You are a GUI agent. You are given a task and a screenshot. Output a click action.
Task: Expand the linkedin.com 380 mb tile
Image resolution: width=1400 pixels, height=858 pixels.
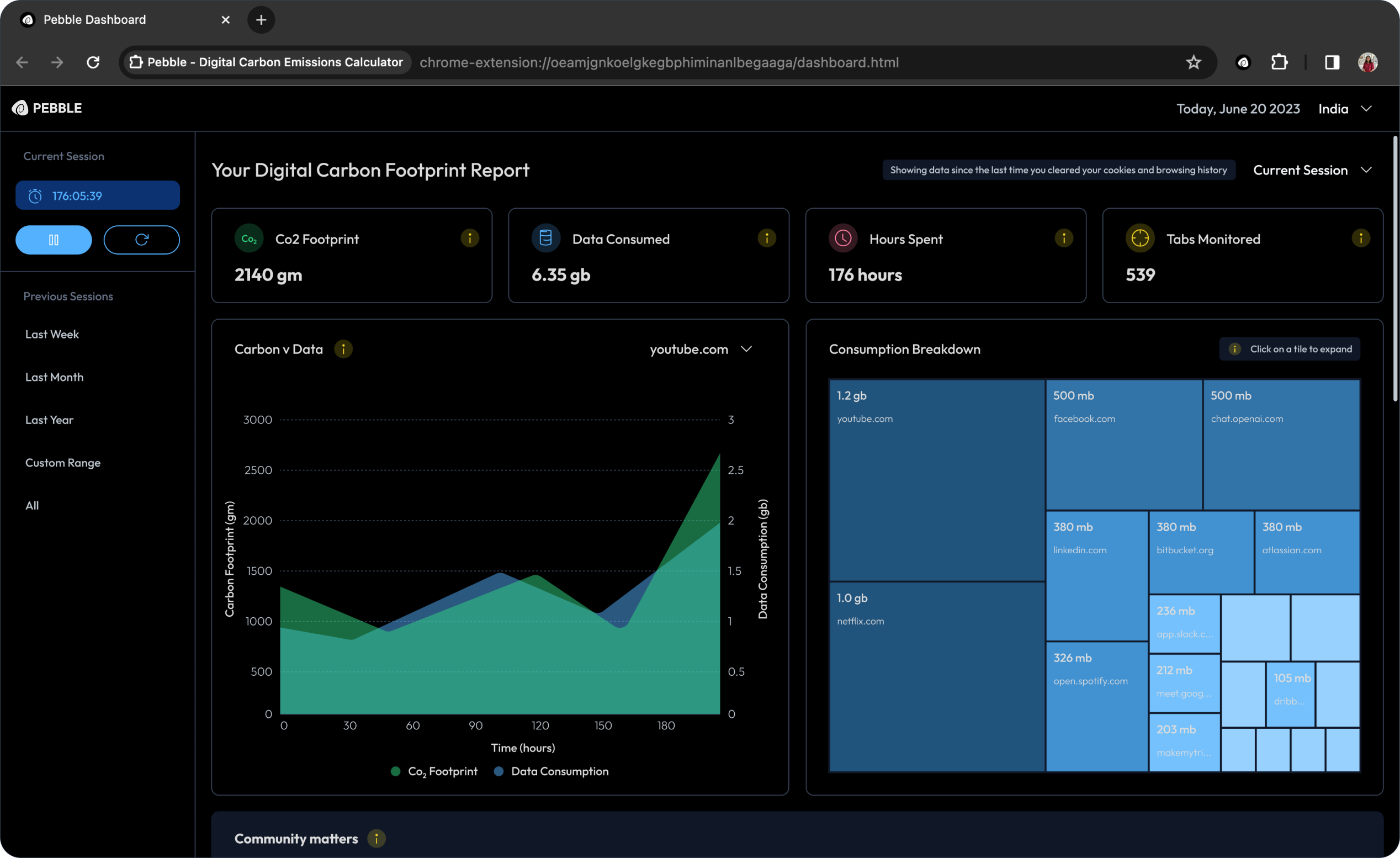1096,576
